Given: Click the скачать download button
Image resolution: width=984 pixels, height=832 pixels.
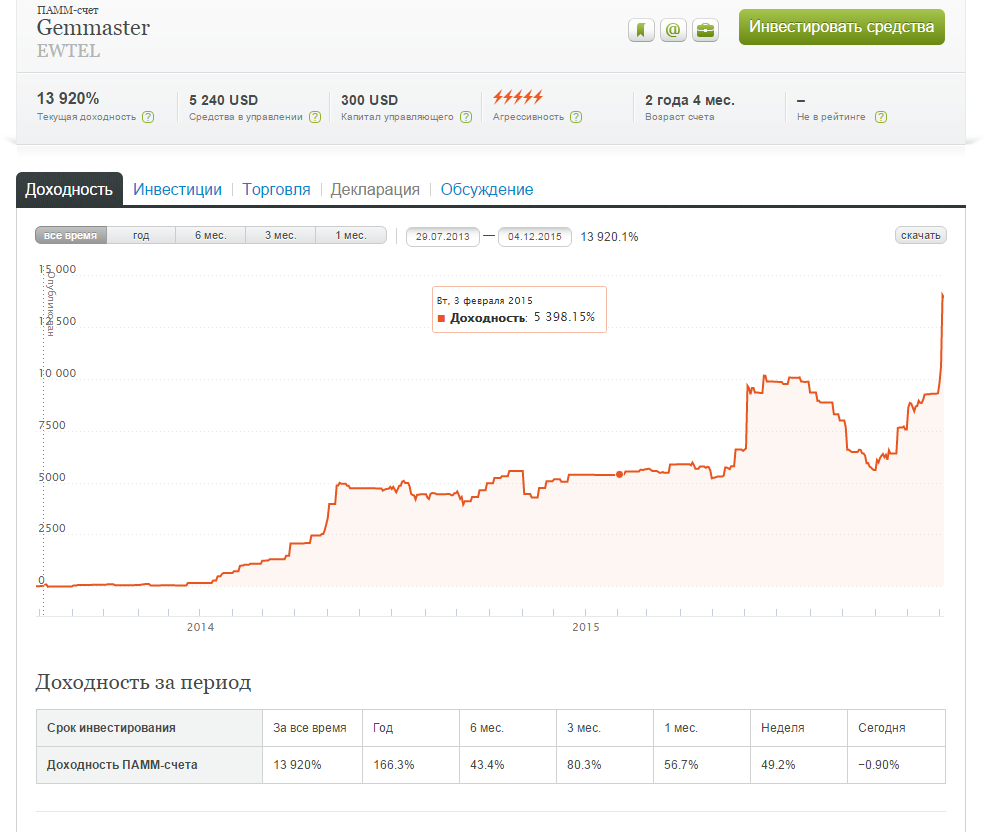Looking at the screenshot, I should tap(921, 235).
